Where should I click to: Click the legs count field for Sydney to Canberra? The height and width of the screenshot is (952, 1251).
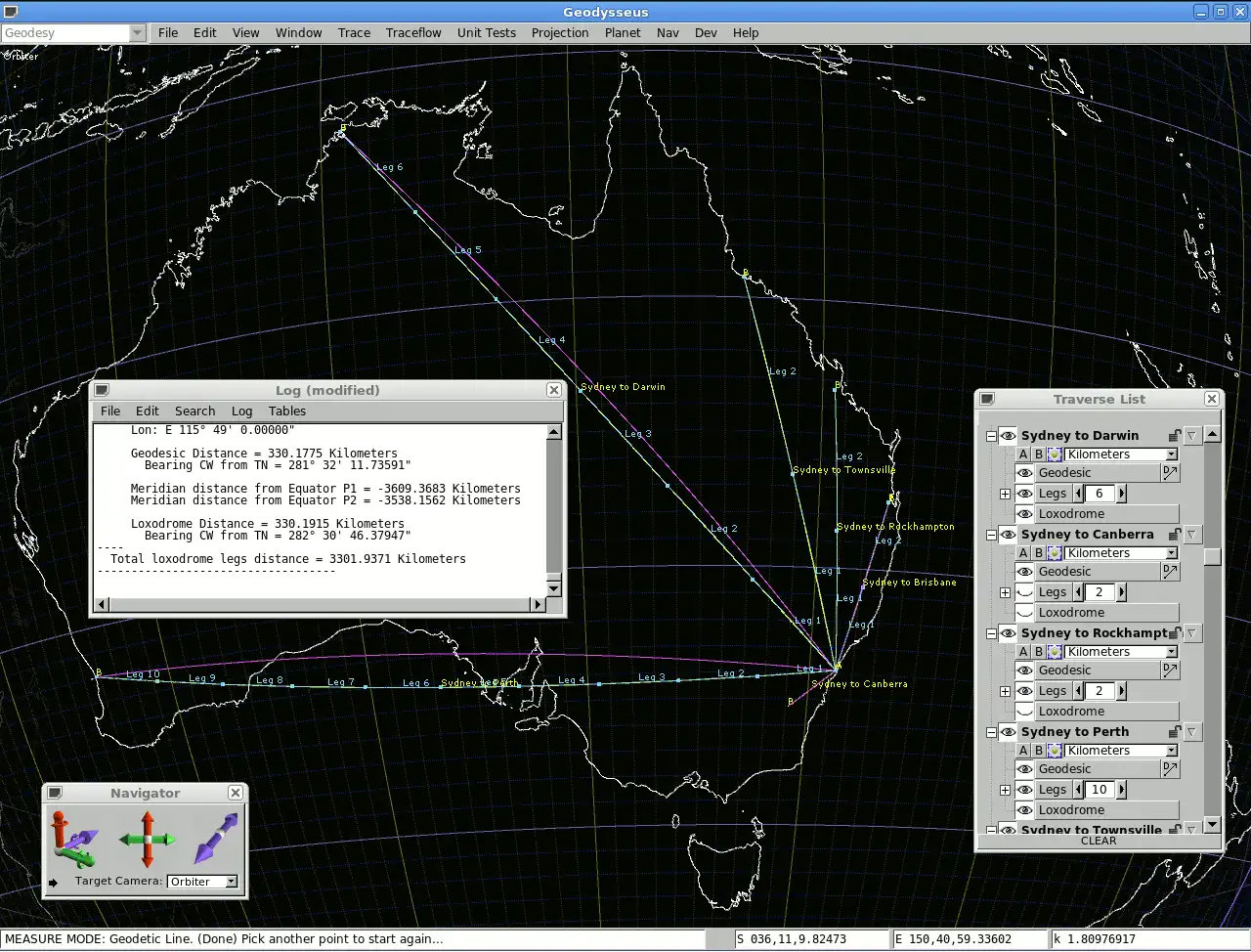1100,592
